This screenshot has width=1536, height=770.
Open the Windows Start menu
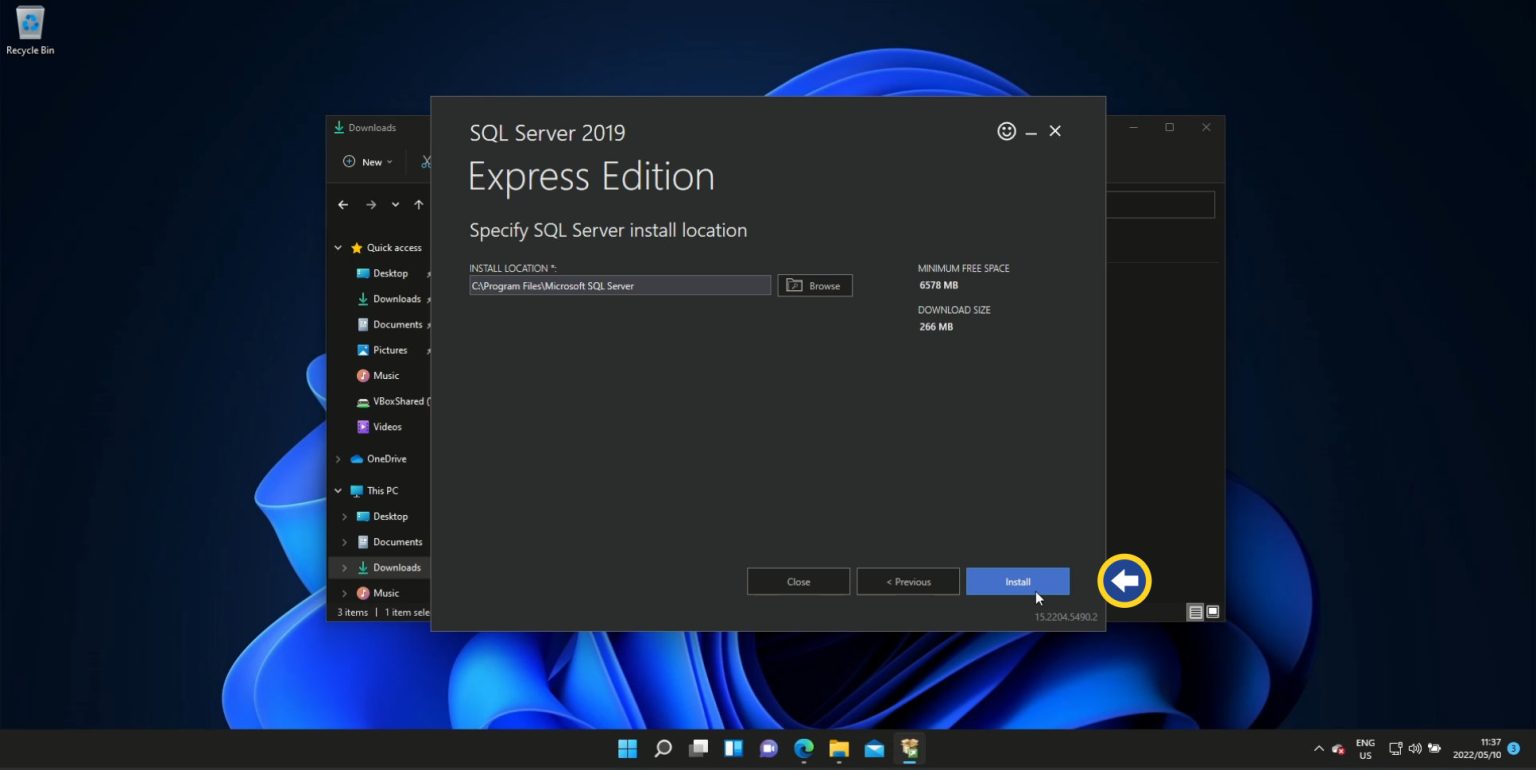[x=627, y=748]
